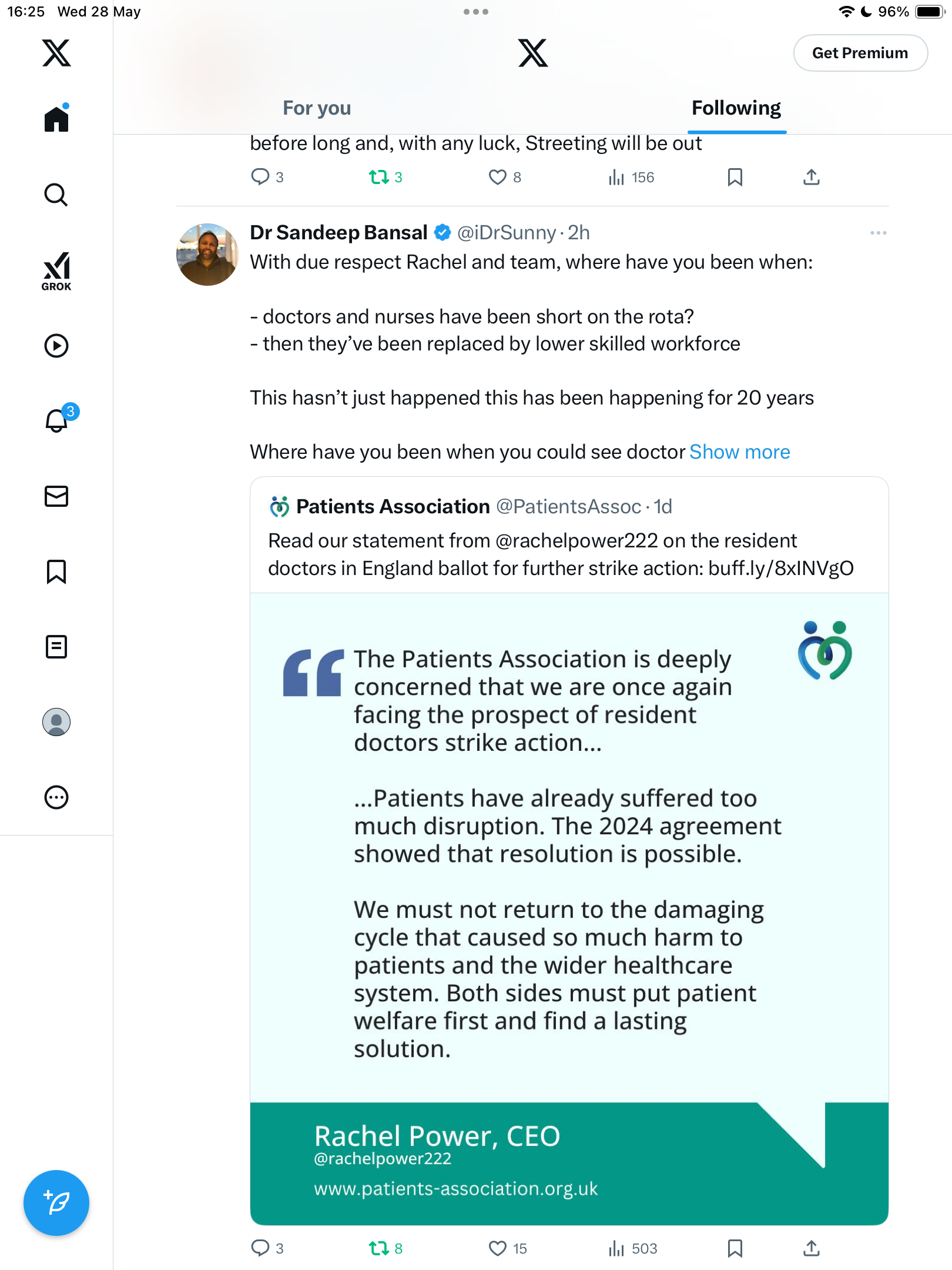Open the @iDrSunny profile handle
This screenshot has width=952, height=1270.
coord(507,233)
